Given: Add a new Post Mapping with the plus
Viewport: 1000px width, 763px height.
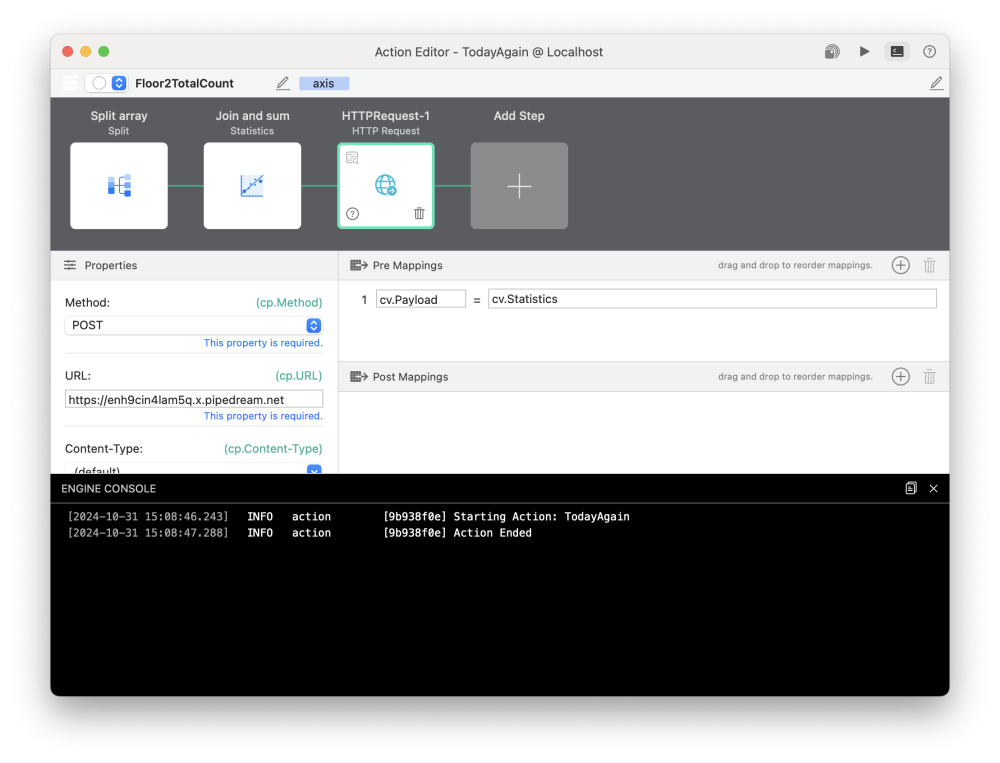Looking at the screenshot, I should 901,377.
